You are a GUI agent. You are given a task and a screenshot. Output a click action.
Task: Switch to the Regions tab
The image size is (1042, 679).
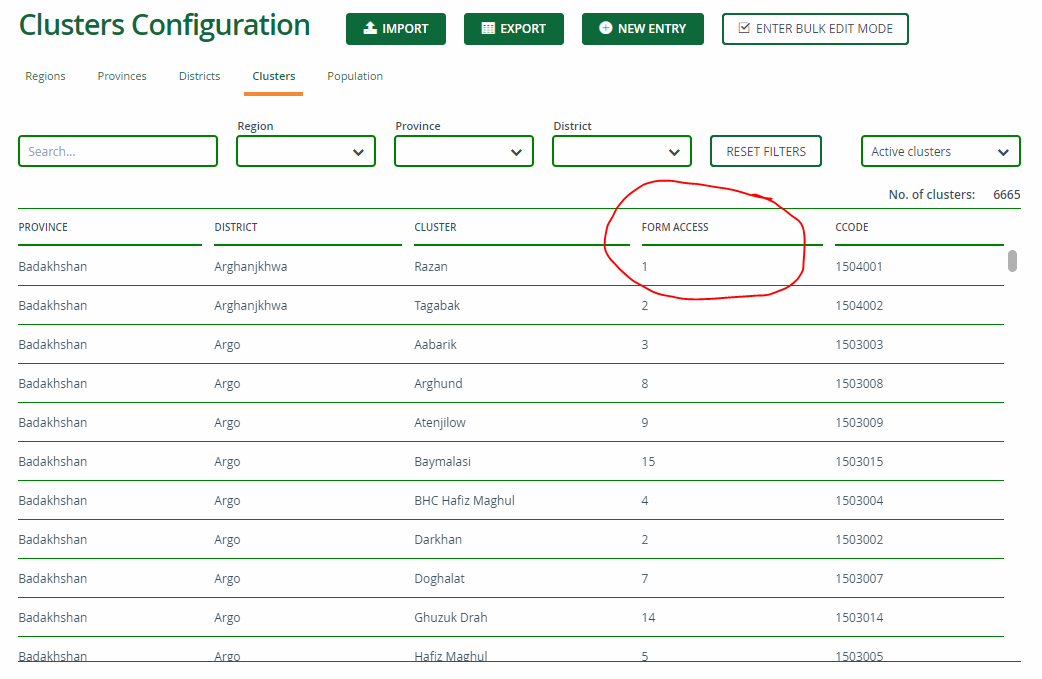click(45, 76)
